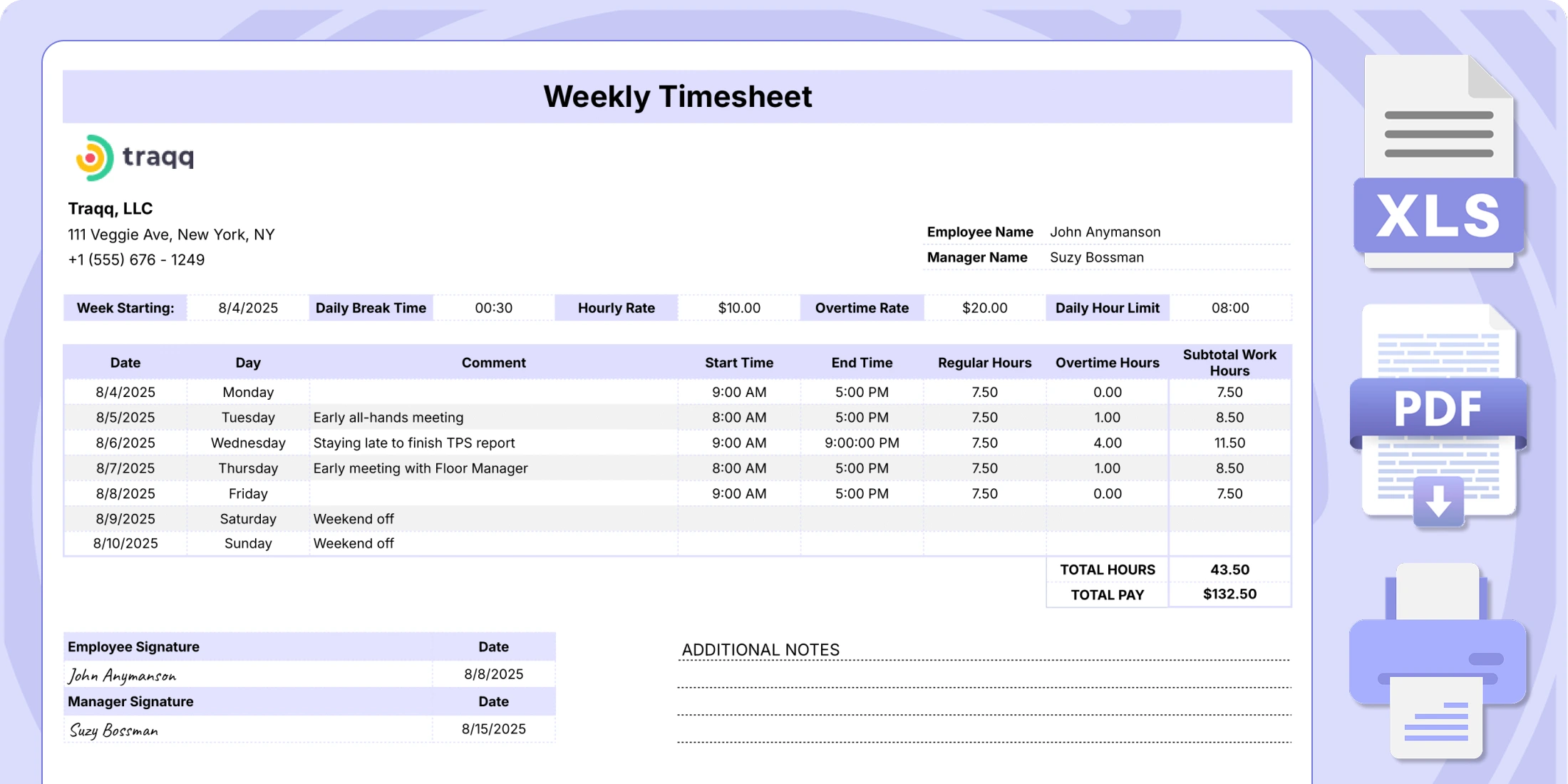Click the Hourly Rate value $10.00

pyautogui.click(x=739, y=308)
